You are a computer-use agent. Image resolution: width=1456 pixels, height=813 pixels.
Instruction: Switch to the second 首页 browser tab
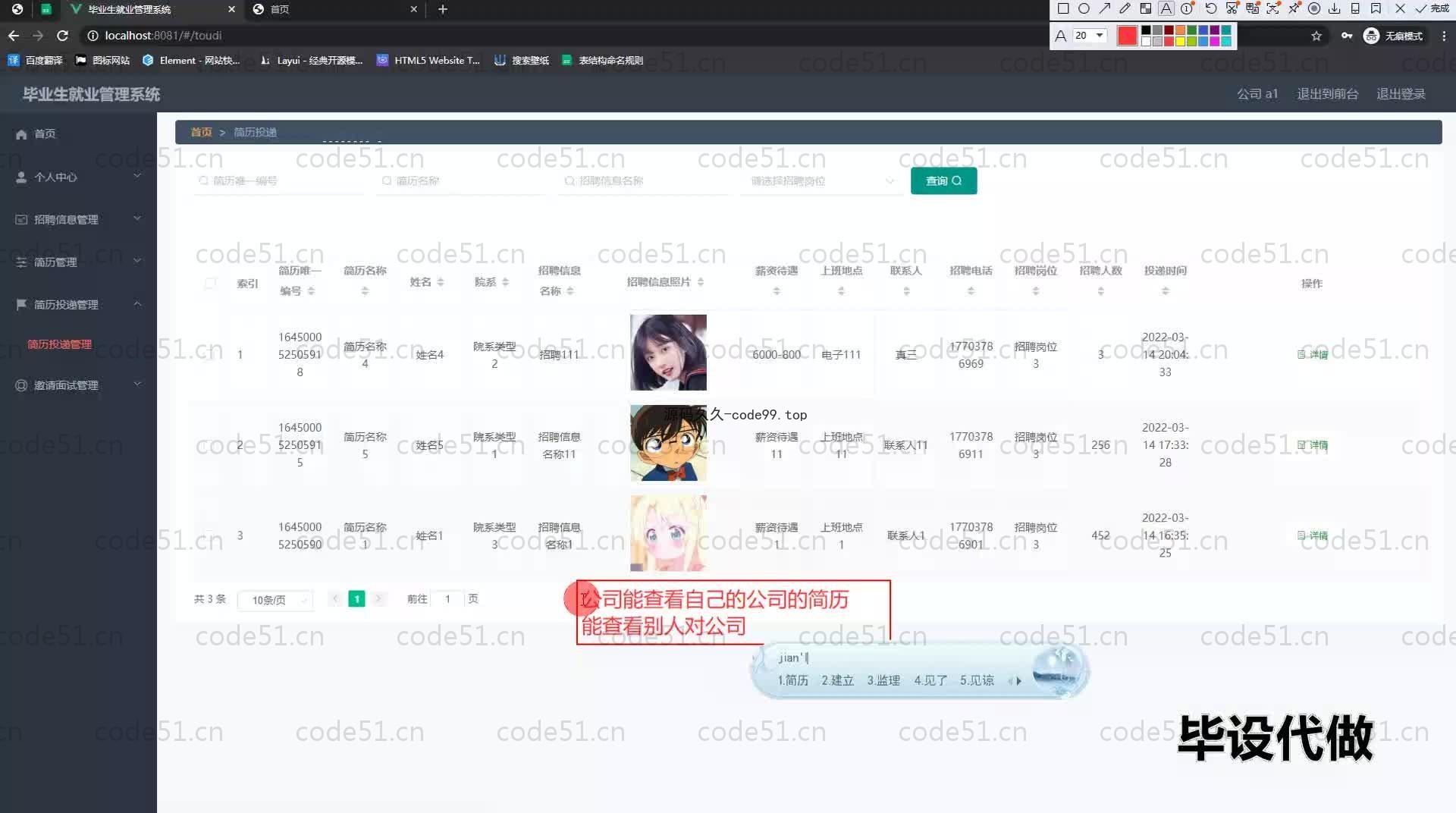tap(334, 9)
